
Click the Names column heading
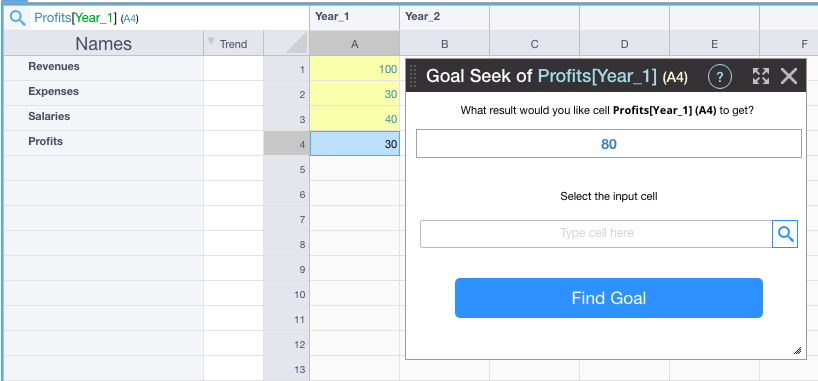[103, 43]
